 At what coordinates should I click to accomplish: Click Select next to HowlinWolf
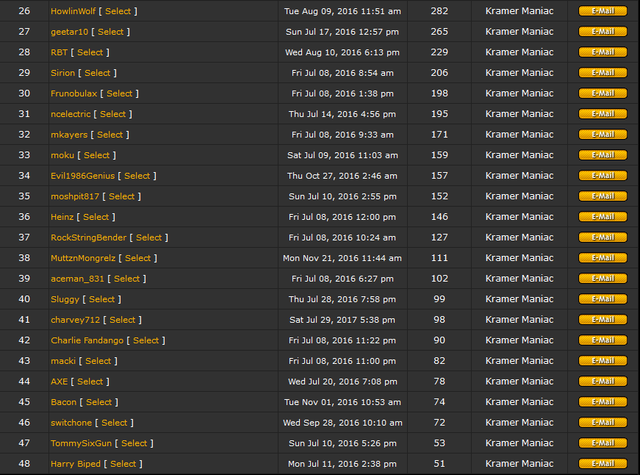(x=118, y=11)
